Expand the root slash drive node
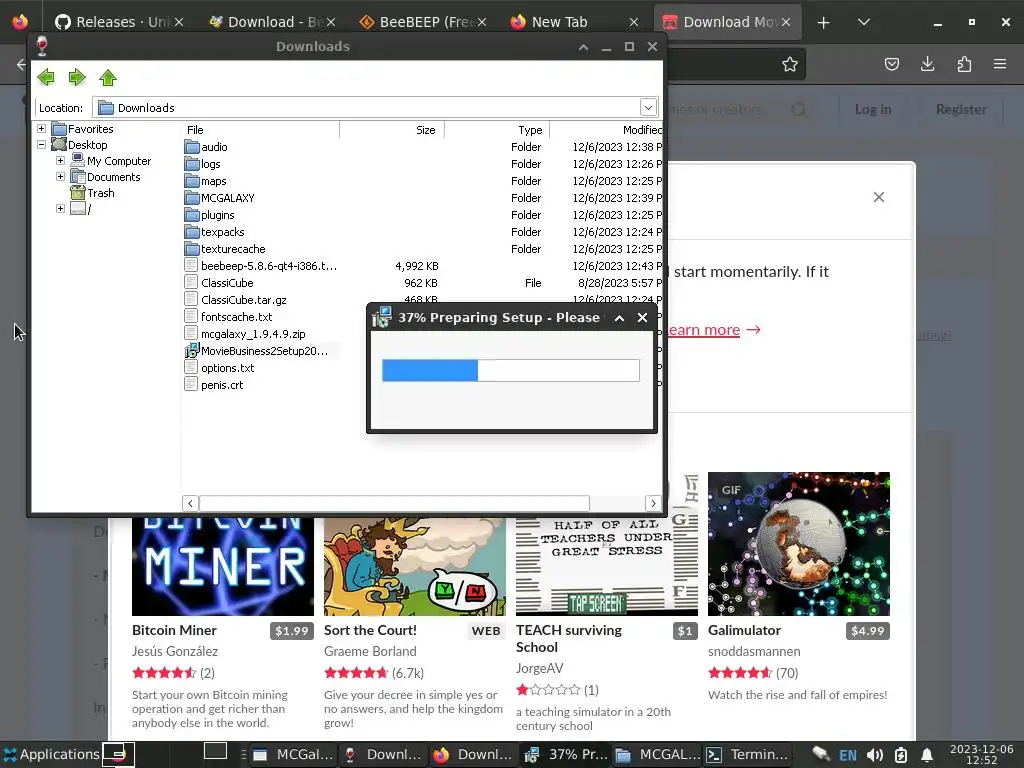 tap(60, 208)
